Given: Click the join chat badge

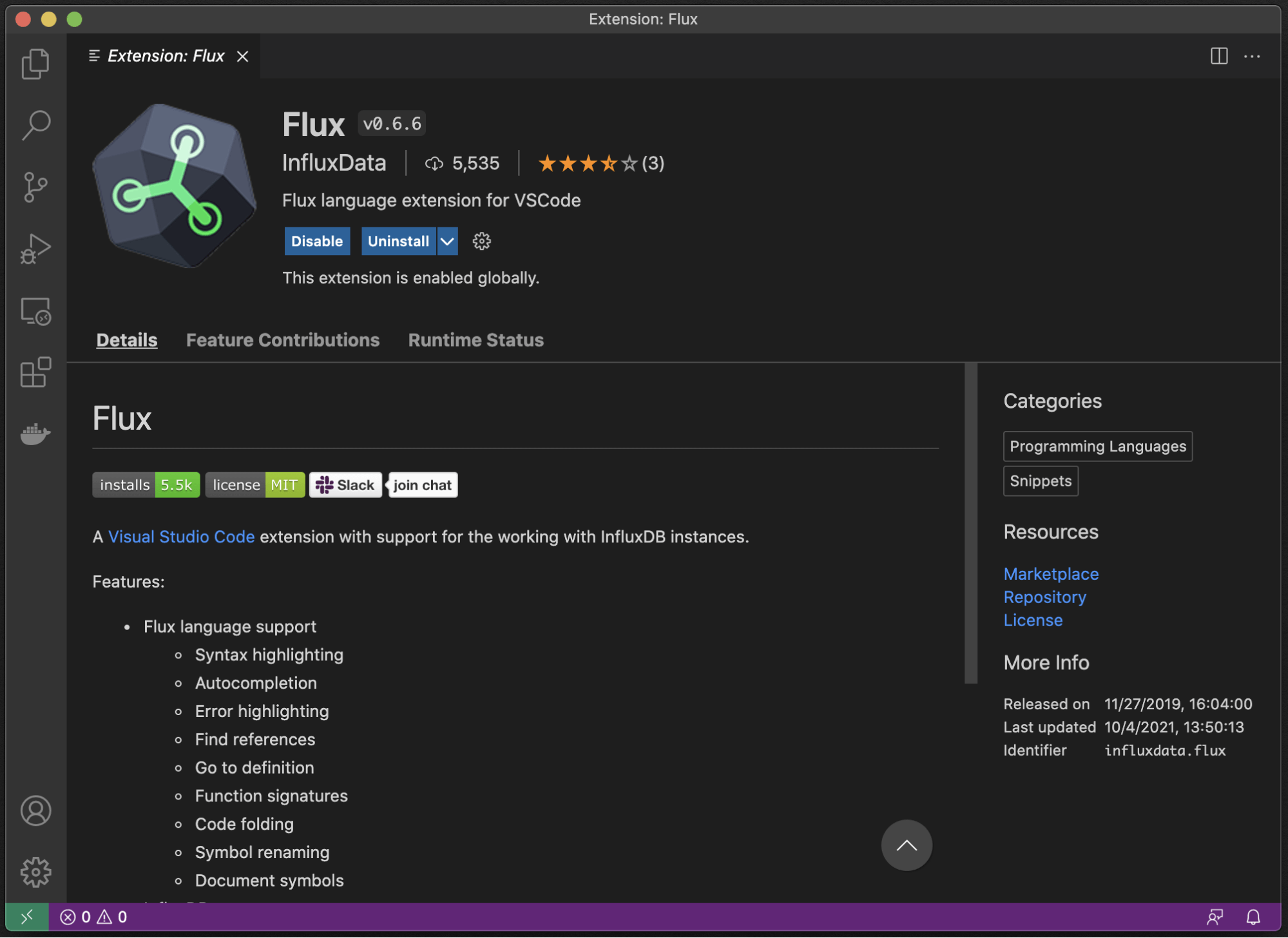Looking at the screenshot, I should 422,484.
